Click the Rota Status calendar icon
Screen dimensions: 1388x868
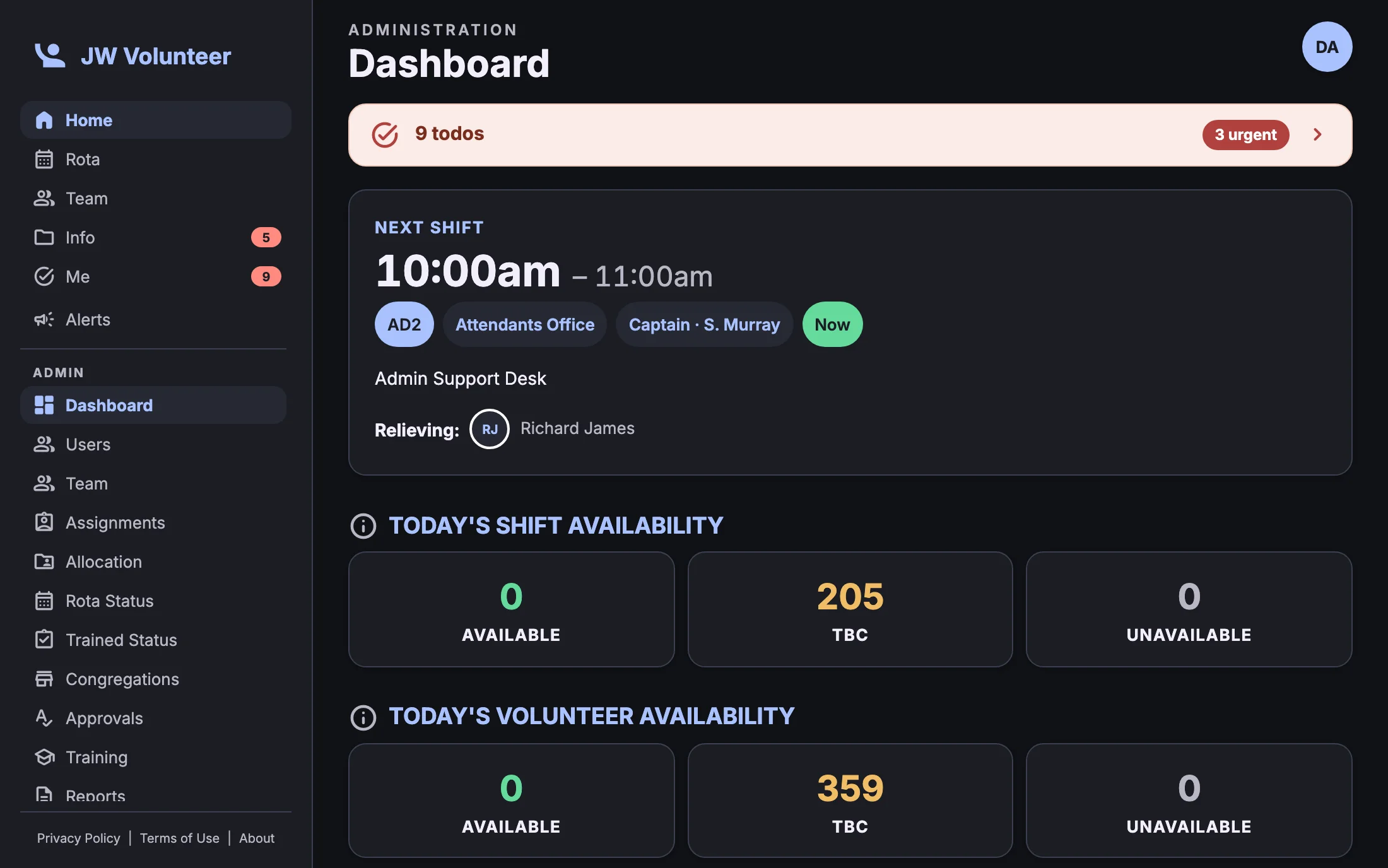[x=44, y=601]
